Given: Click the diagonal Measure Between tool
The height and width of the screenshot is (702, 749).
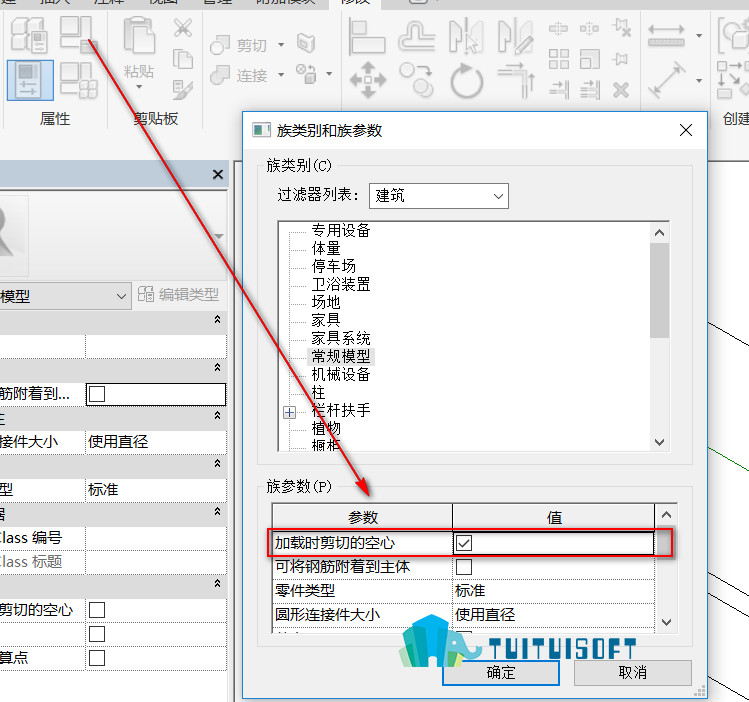Looking at the screenshot, I should pos(666,79).
